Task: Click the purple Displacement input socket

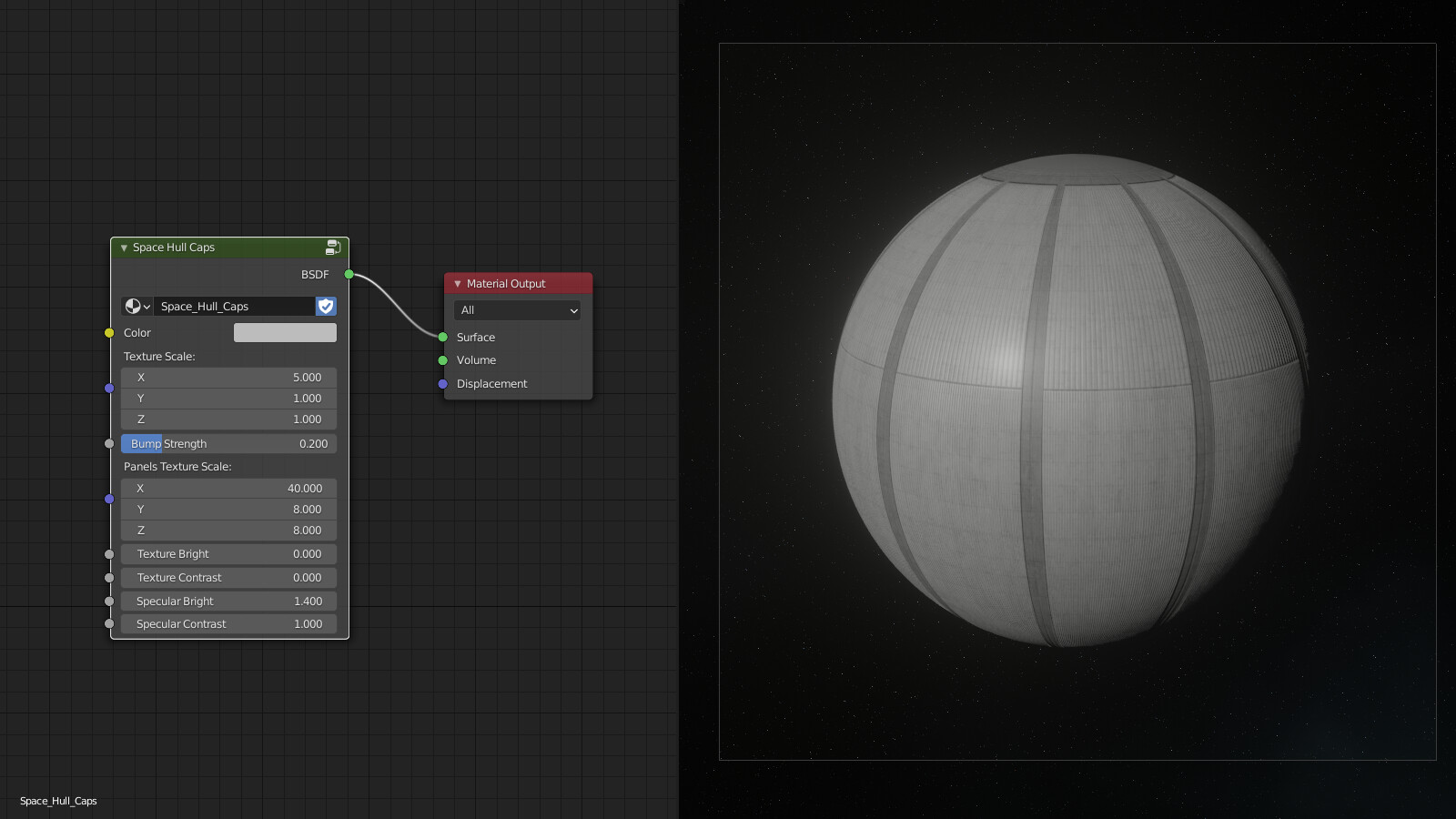Action: (x=443, y=383)
